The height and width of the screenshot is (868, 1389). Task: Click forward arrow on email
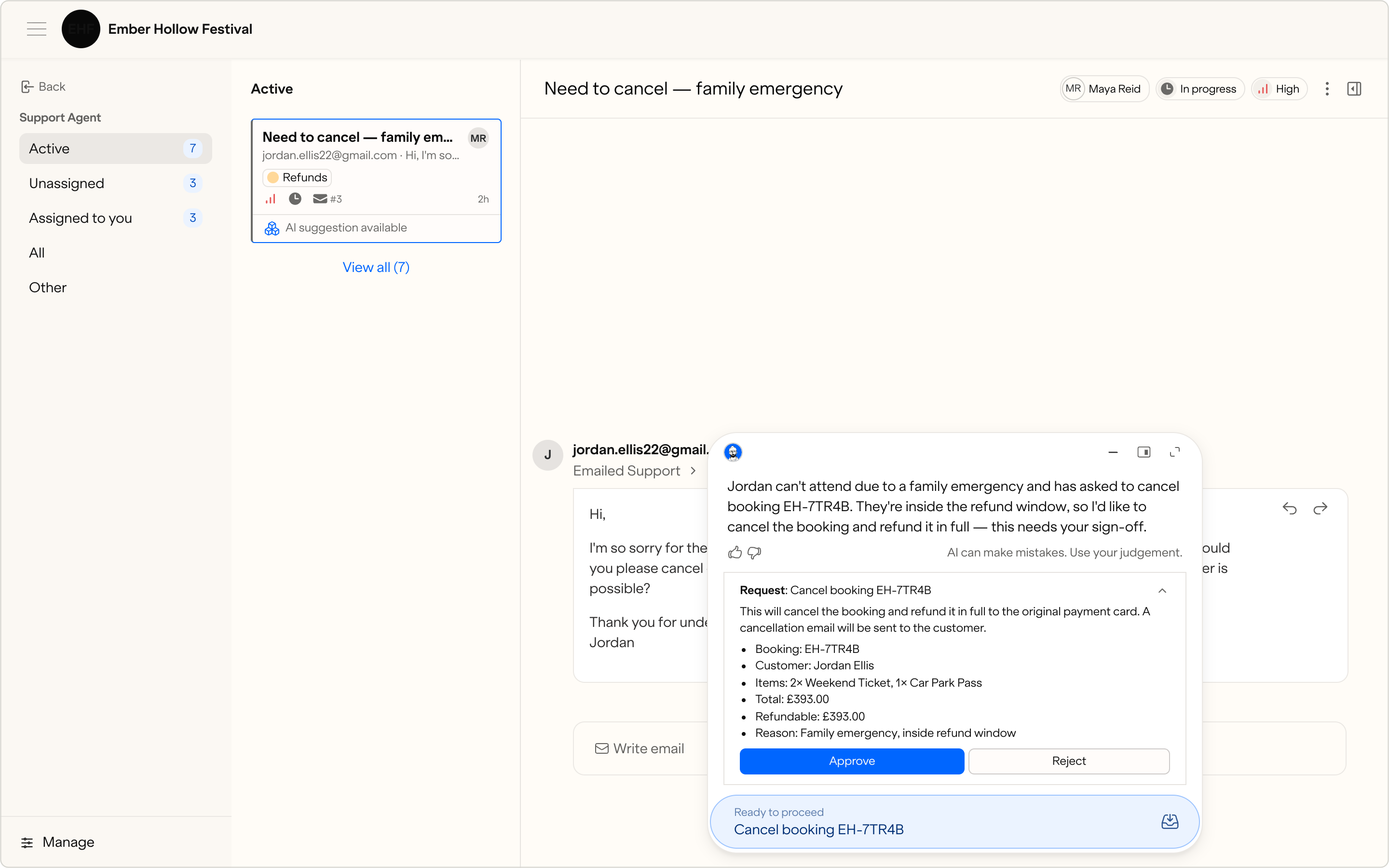(x=1320, y=509)
